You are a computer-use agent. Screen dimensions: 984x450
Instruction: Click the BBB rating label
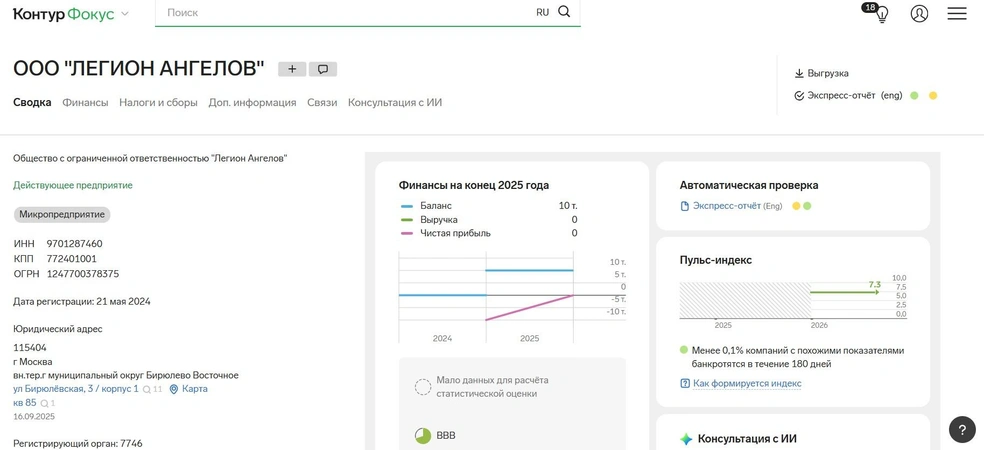[x=445, y=436]
